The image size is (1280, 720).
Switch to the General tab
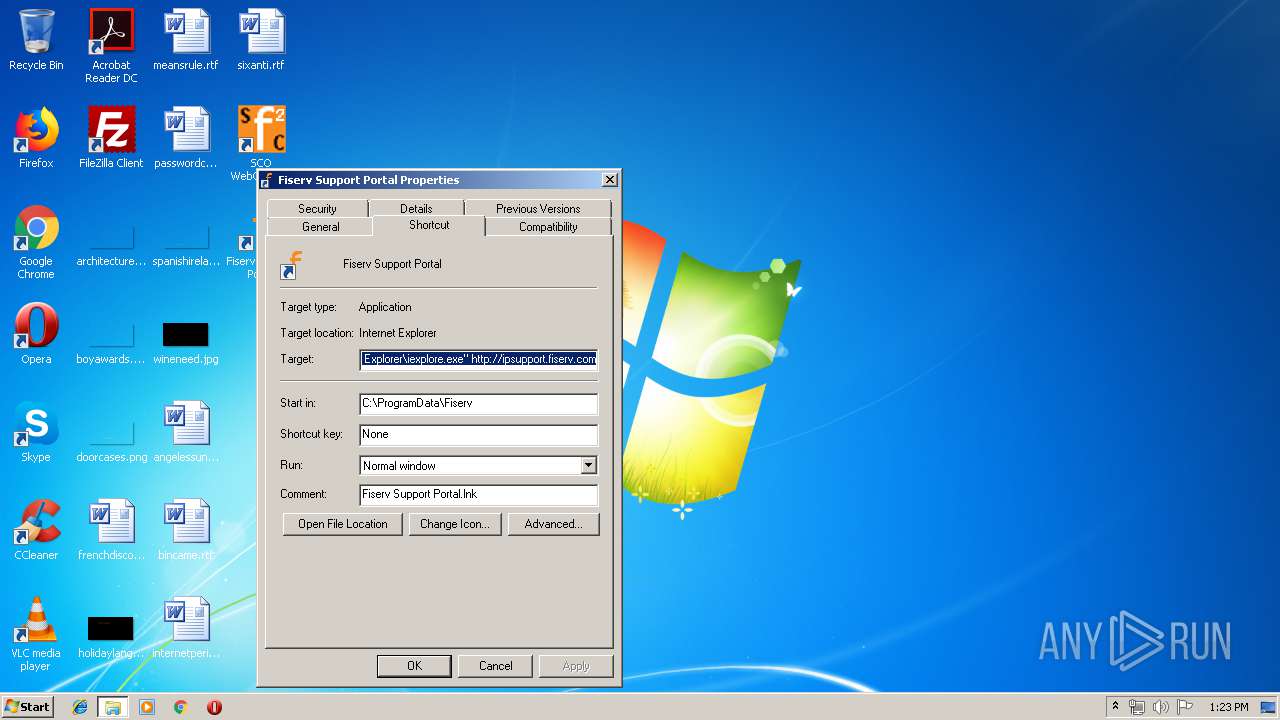click(320, 227)
